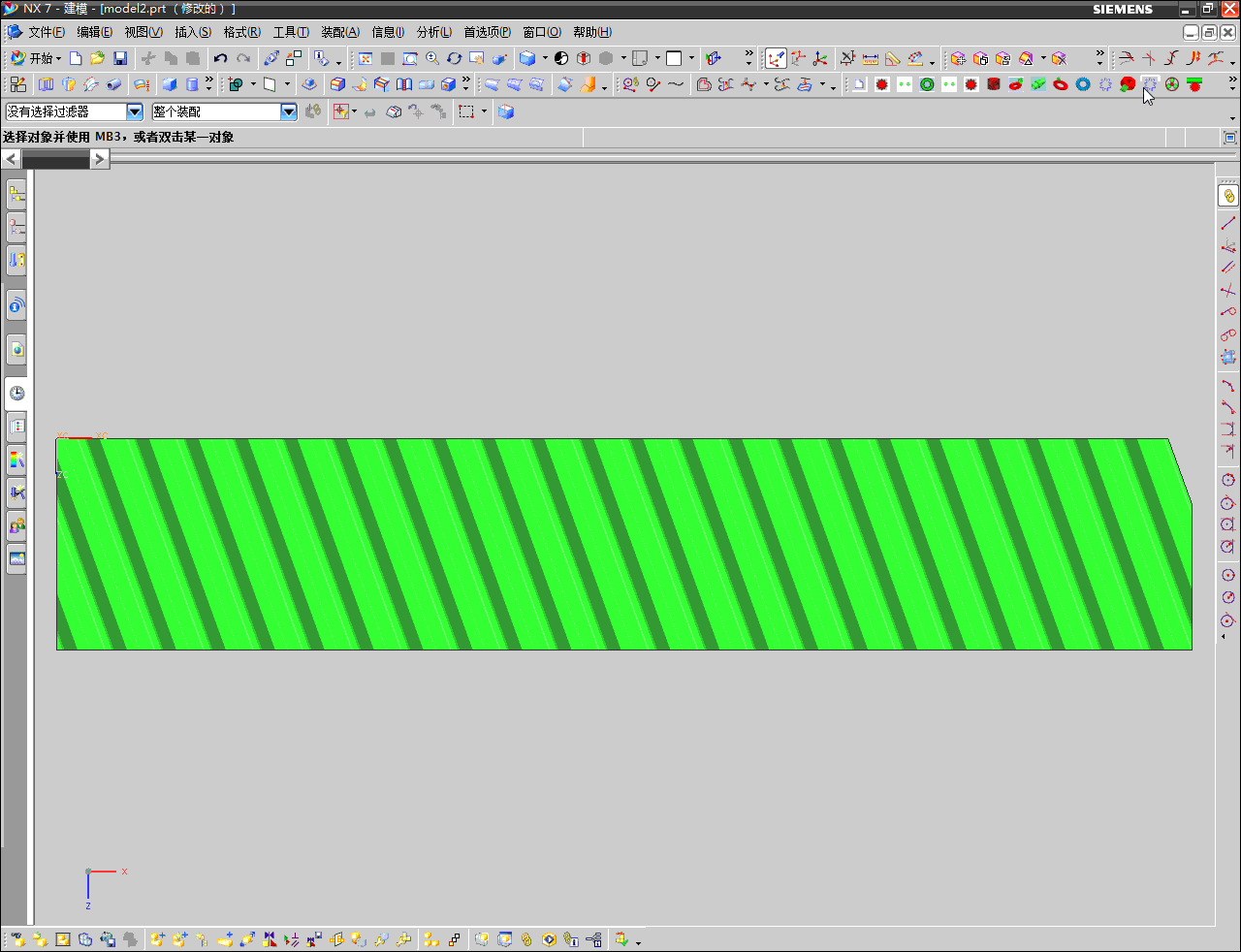Open the Sketch tool icon
1241x952 pixels.
pos(18,84)
